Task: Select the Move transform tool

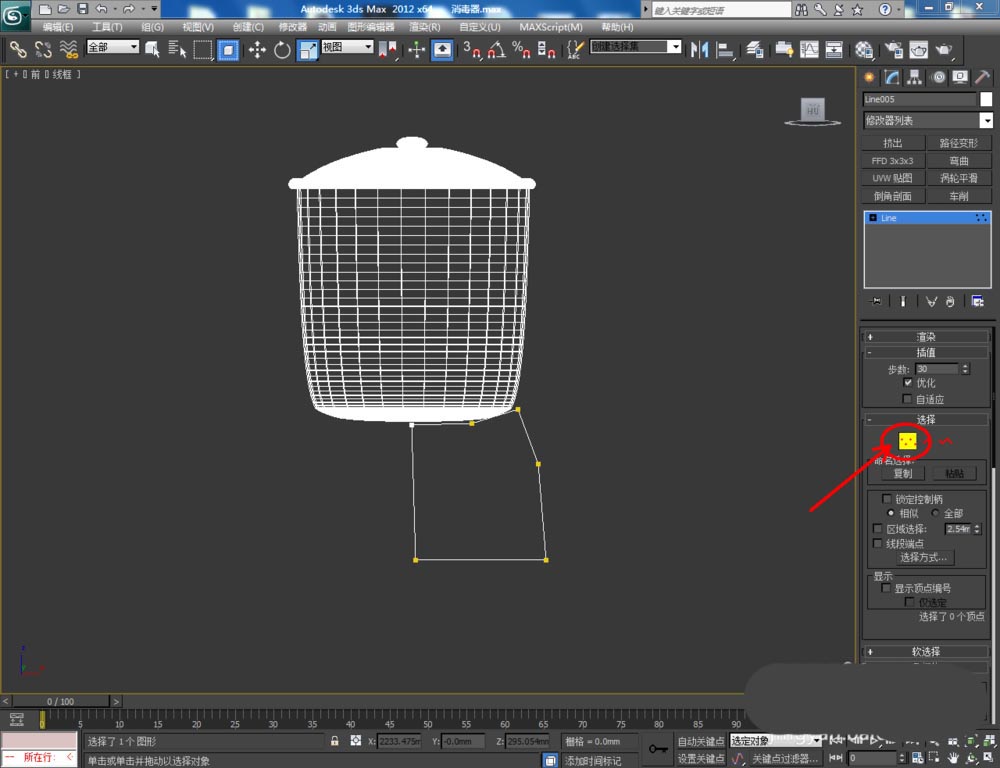Action: pos(257,49)
